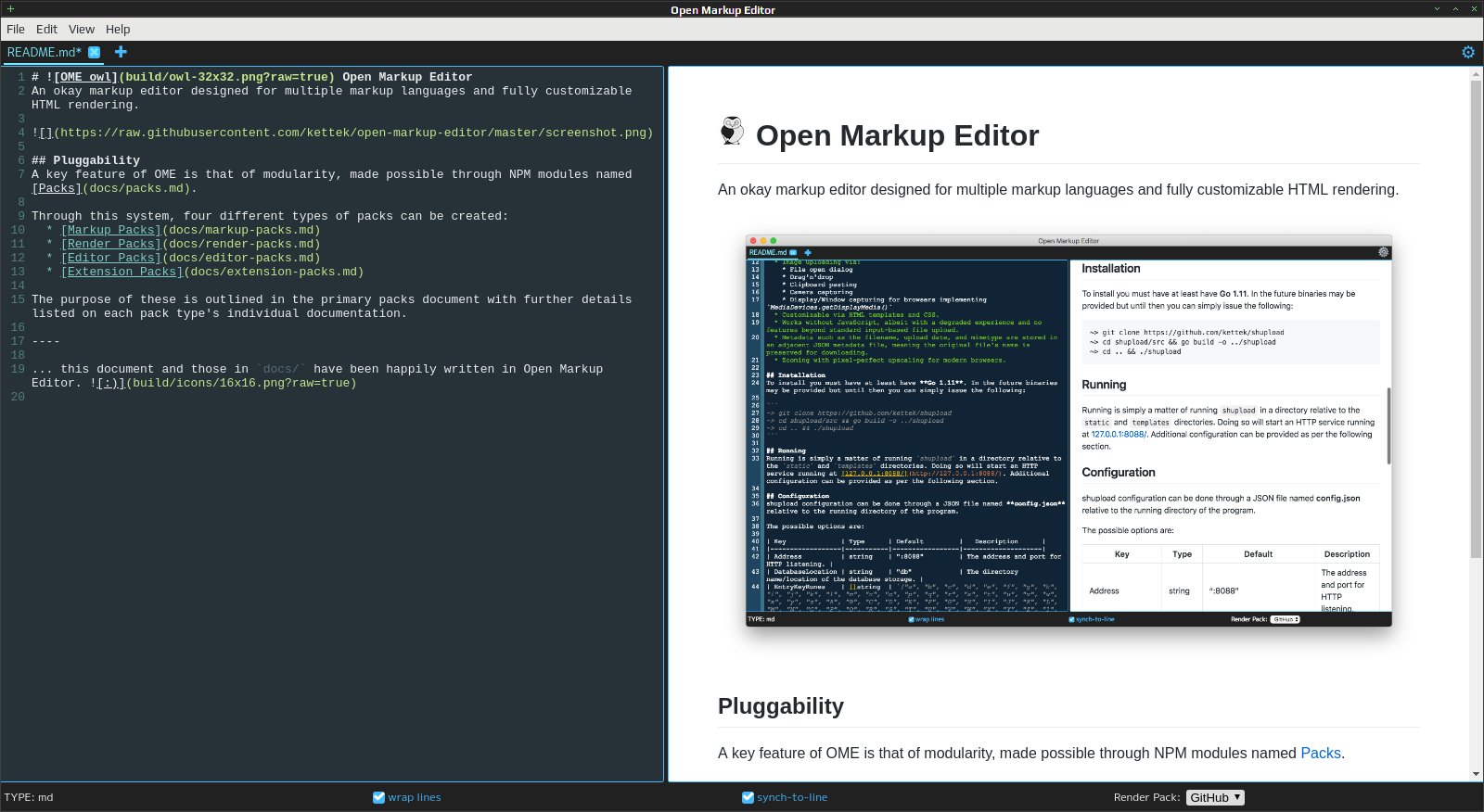
Task: Open the View menu
Action: tap(82, 29)
